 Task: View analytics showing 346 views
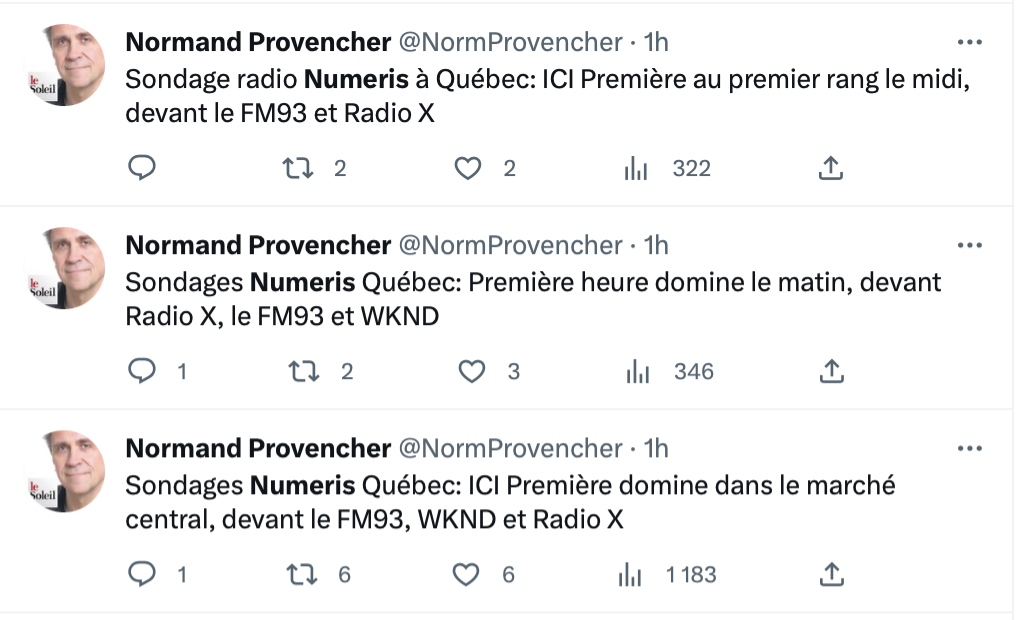click(x=669, y=372)
